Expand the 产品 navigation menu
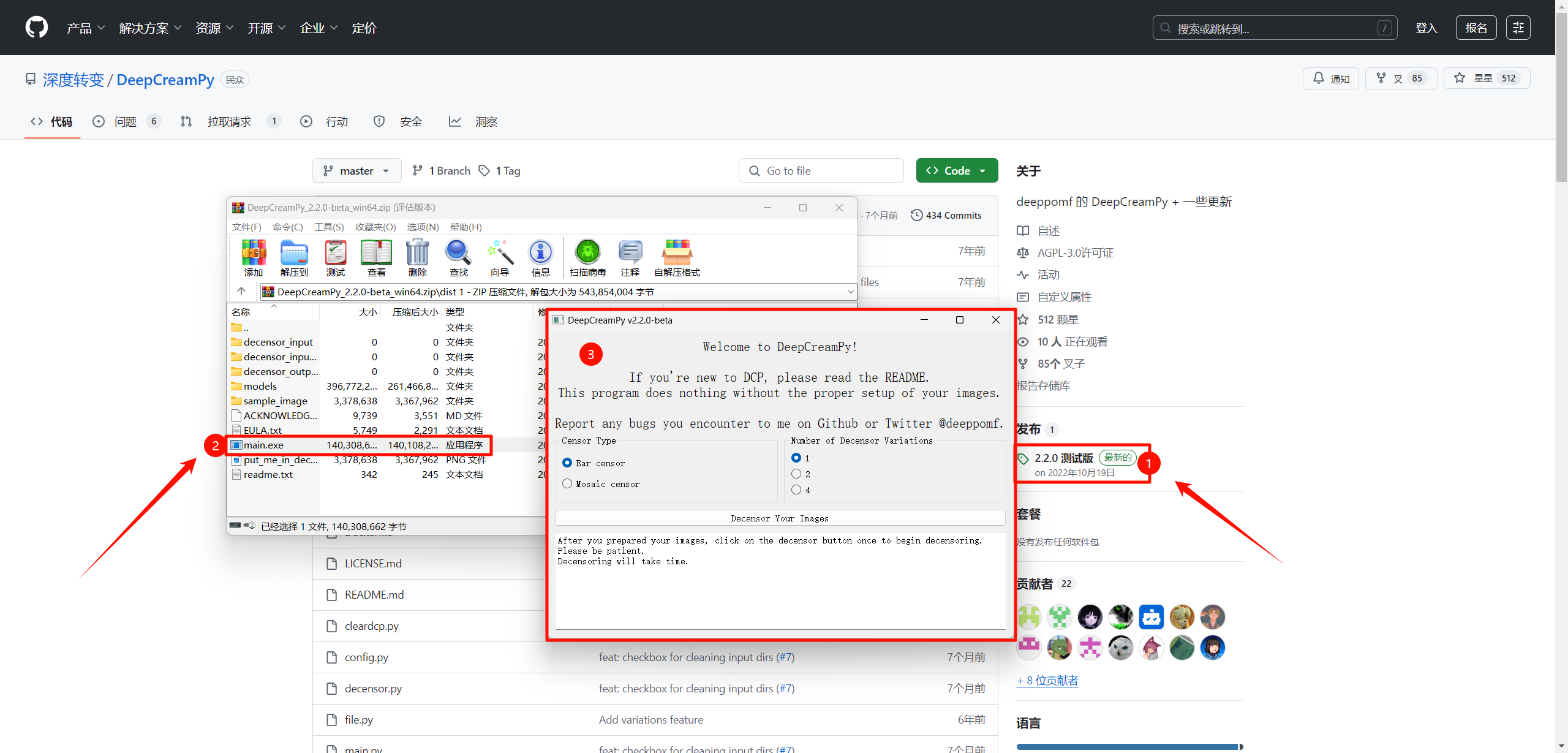The image size is (1568, 753). point(86,28)
